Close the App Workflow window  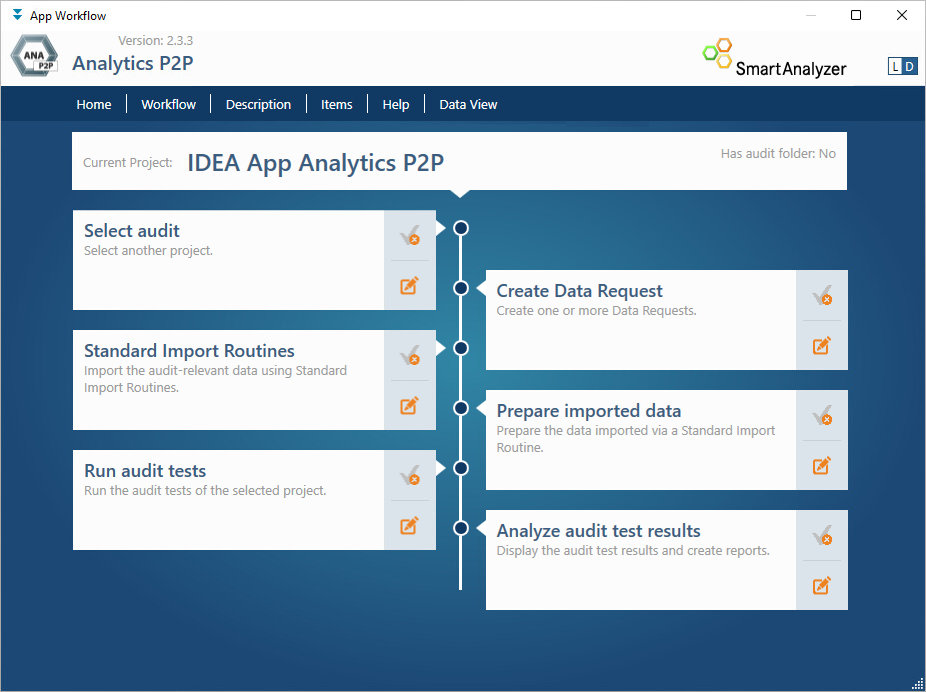(x=902, y=15)
